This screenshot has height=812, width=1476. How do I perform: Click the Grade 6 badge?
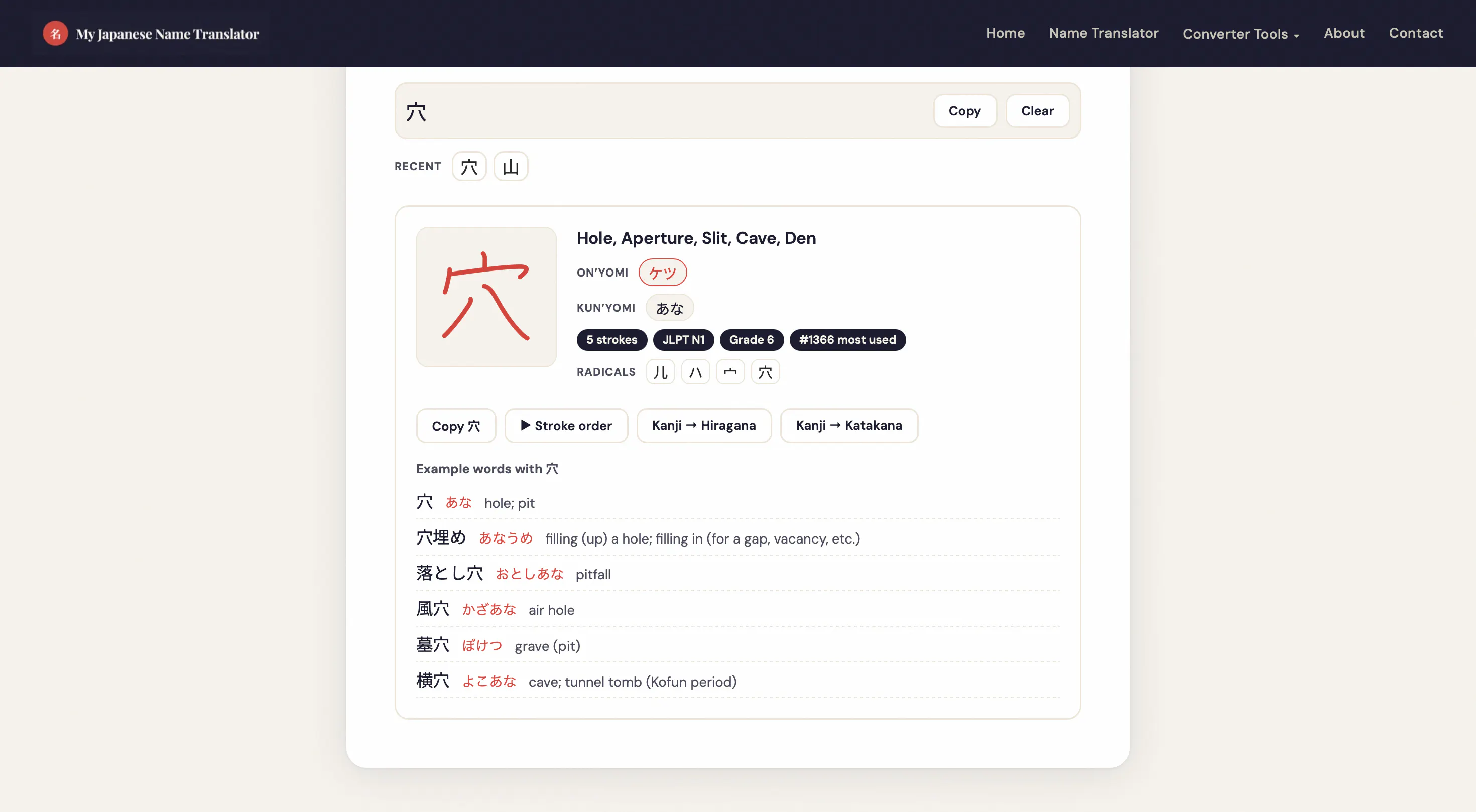pyautogui.click(x=751, y=340)
